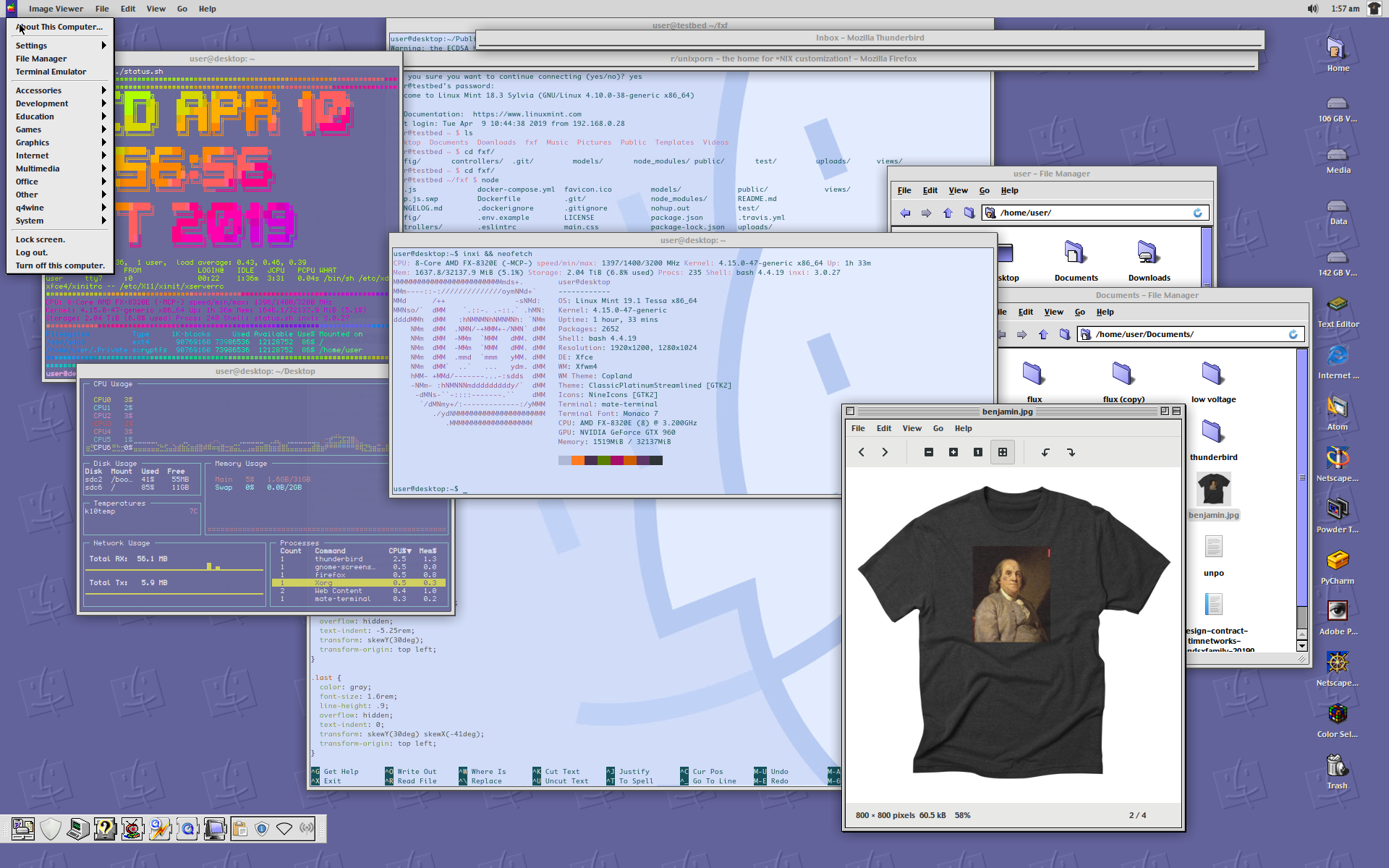Go to the previous image

(862, 452)
